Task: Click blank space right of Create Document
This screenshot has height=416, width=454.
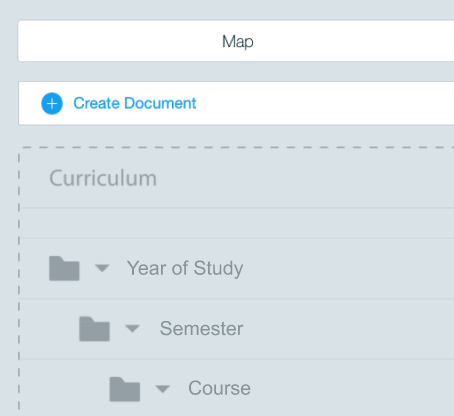Action: (325, 103)
